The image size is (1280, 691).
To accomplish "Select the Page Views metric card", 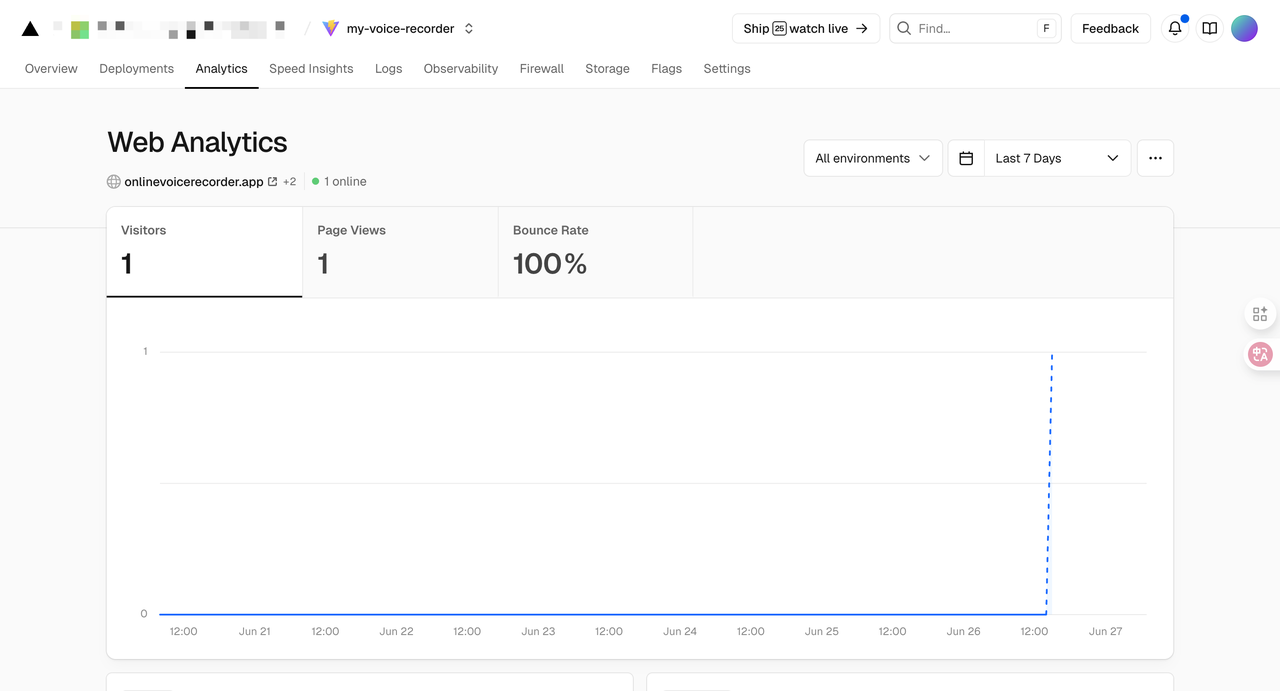I will pyautogui.click(x=399, y=252).
